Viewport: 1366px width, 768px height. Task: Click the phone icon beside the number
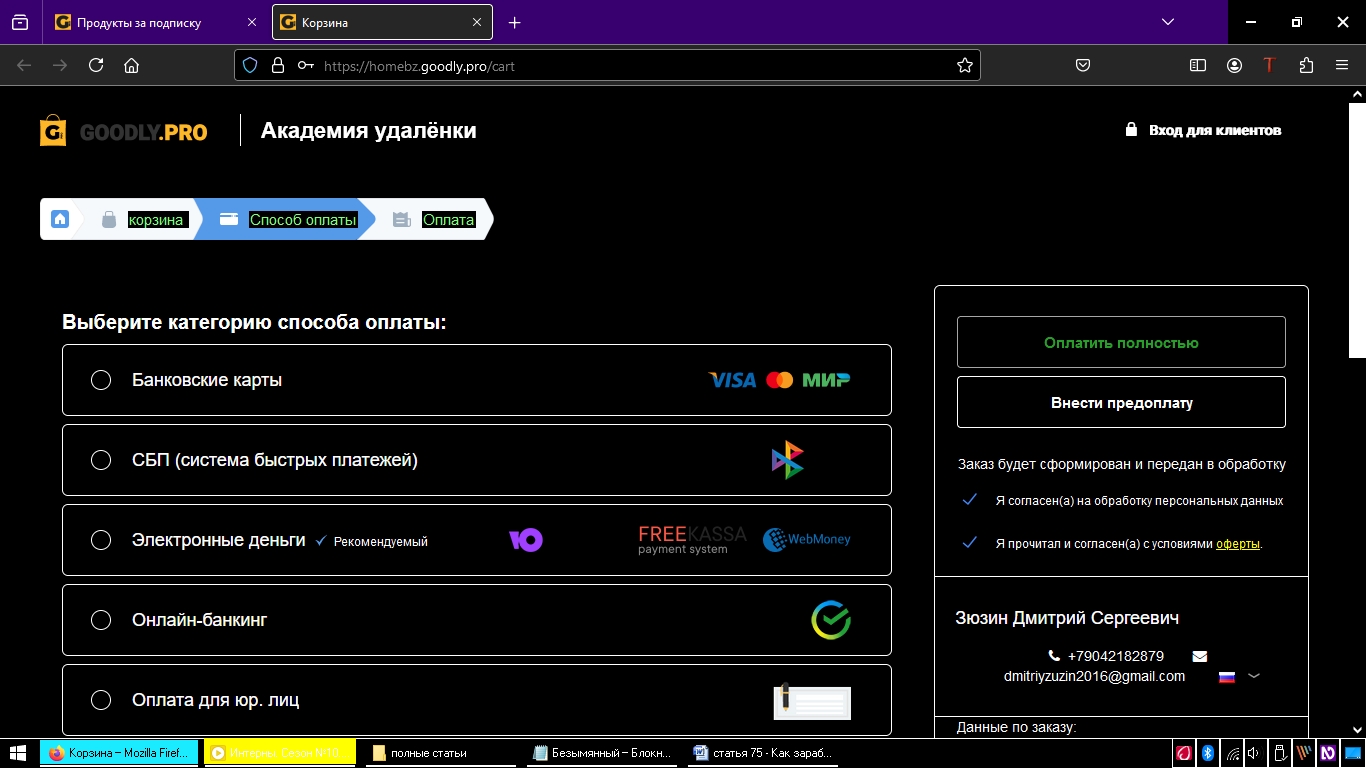1054,656
